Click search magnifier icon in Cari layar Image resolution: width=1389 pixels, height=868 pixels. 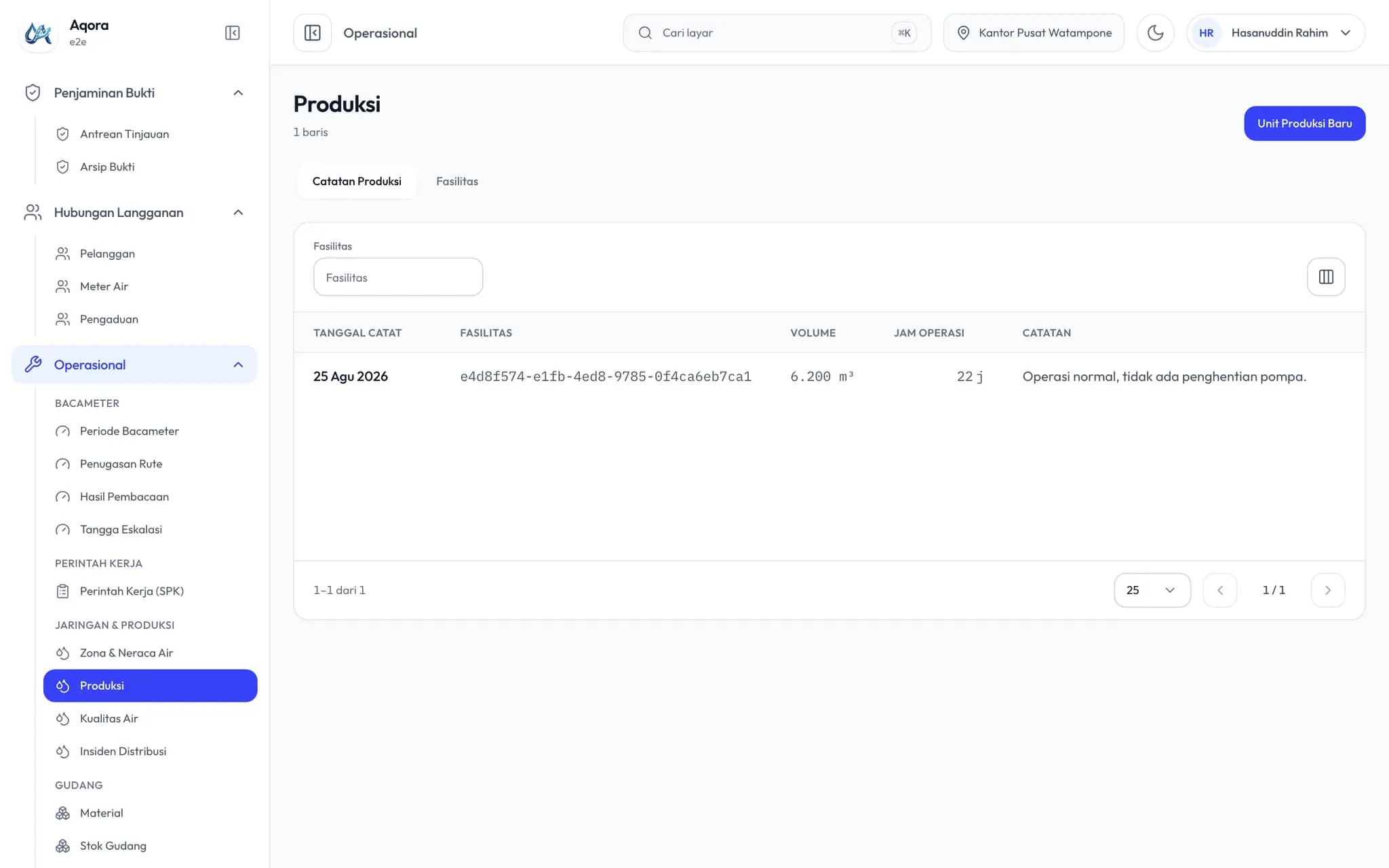645,33
